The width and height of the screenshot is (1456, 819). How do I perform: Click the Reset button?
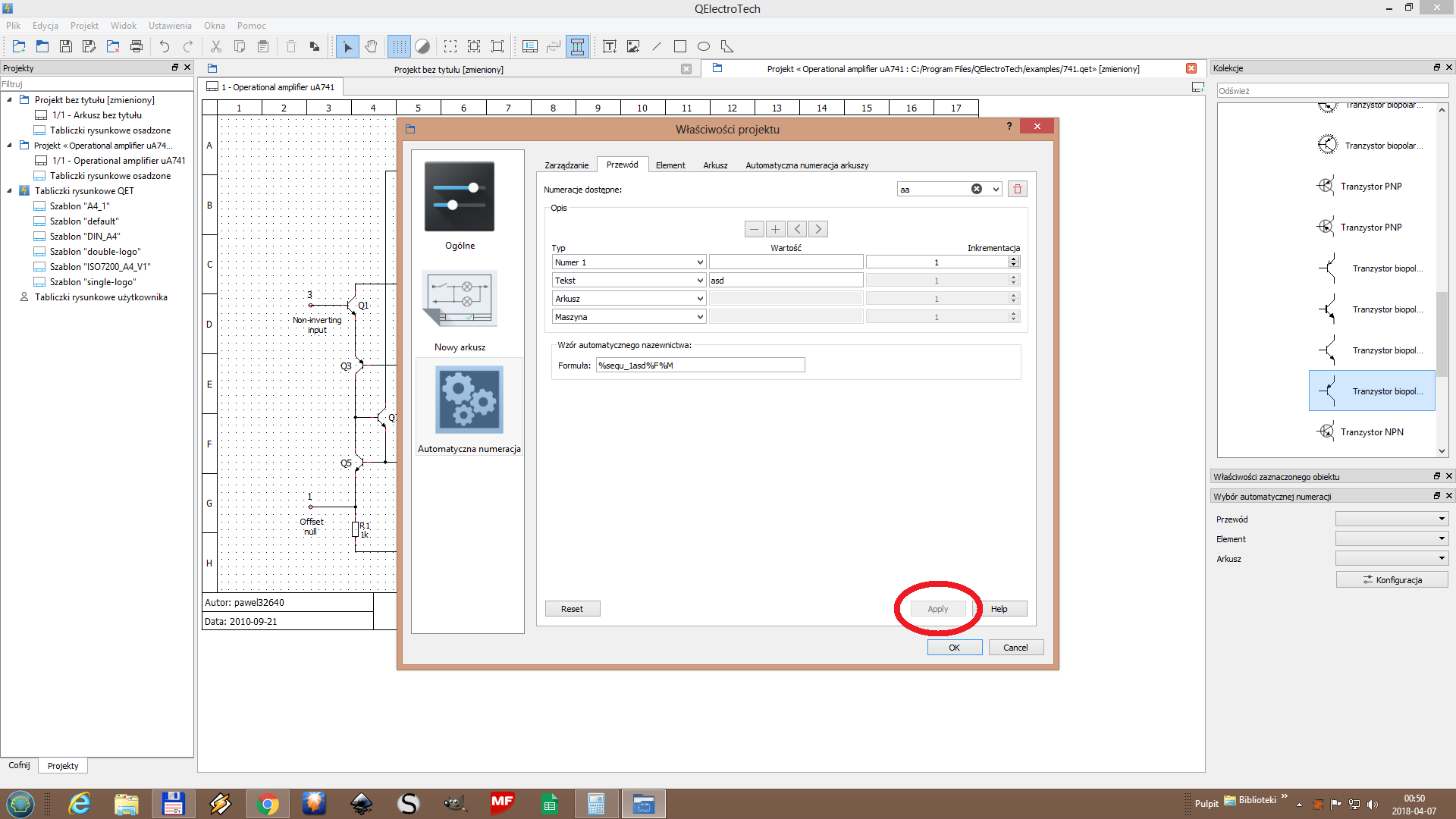click(572, 609)
